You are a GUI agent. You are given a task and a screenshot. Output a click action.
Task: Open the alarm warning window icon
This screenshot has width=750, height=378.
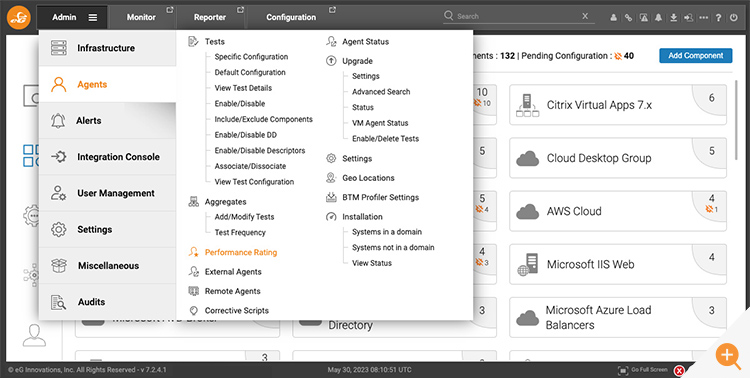point(644,18)
